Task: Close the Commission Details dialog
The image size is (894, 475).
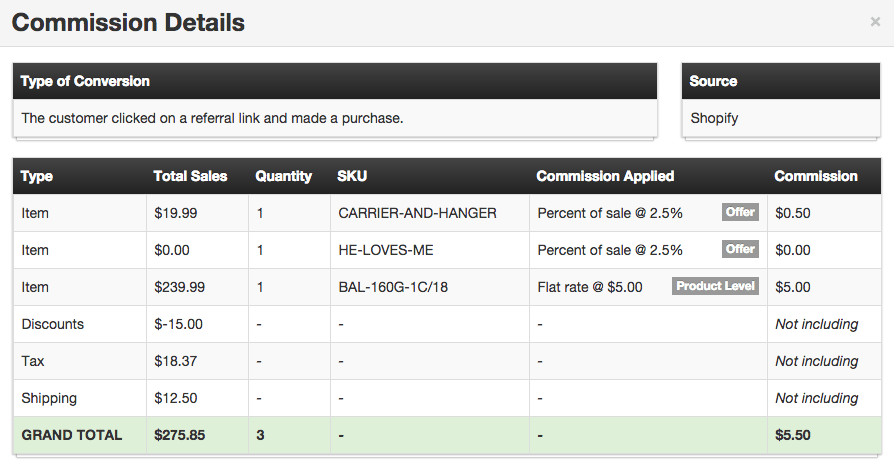Action: [875, 22]
